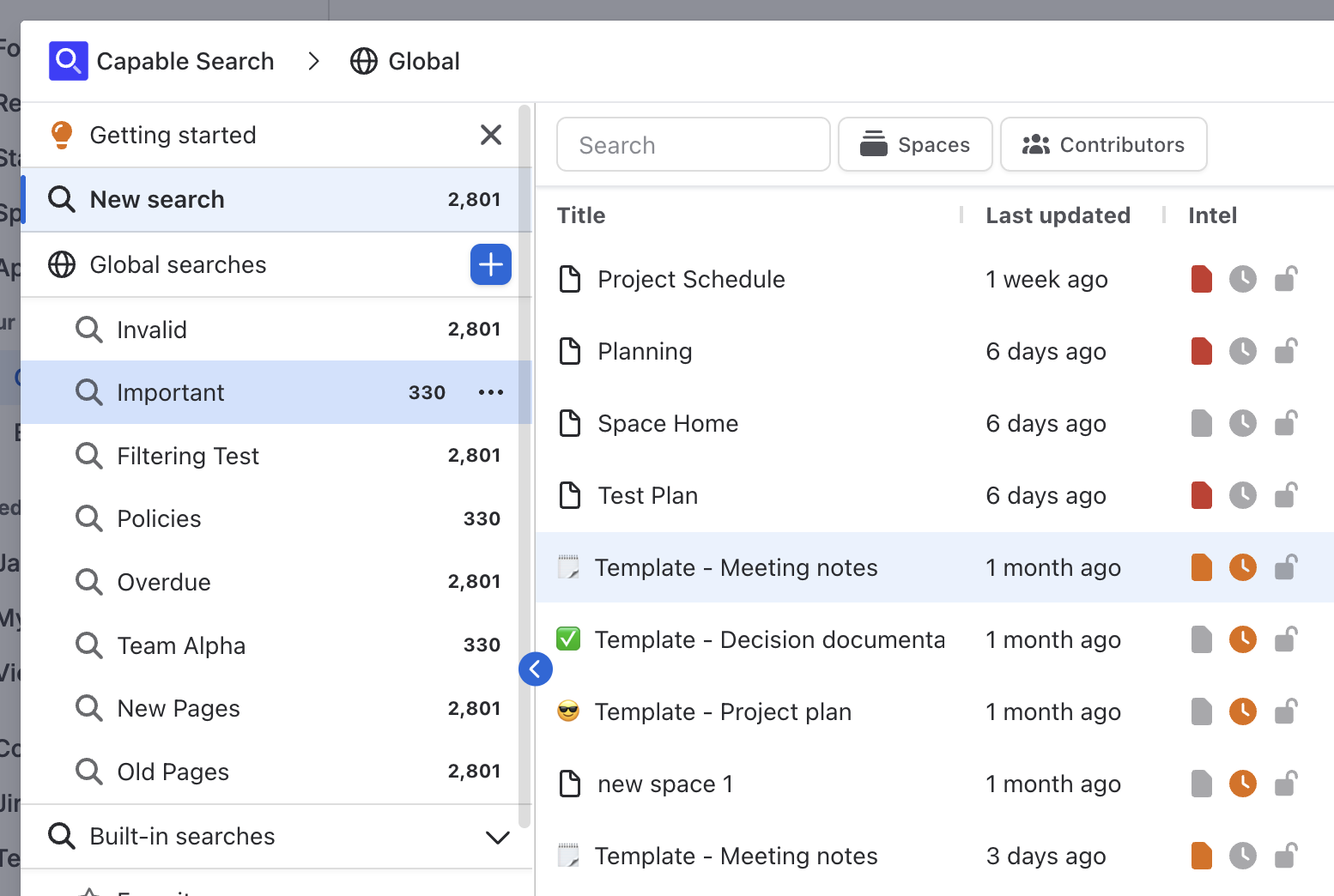Image resolution: width=1334 pixels, height=896 pixels.
Task: Click the unlock icon in the Planning row
Action: pyautogui.click(x=1285, y=351)
